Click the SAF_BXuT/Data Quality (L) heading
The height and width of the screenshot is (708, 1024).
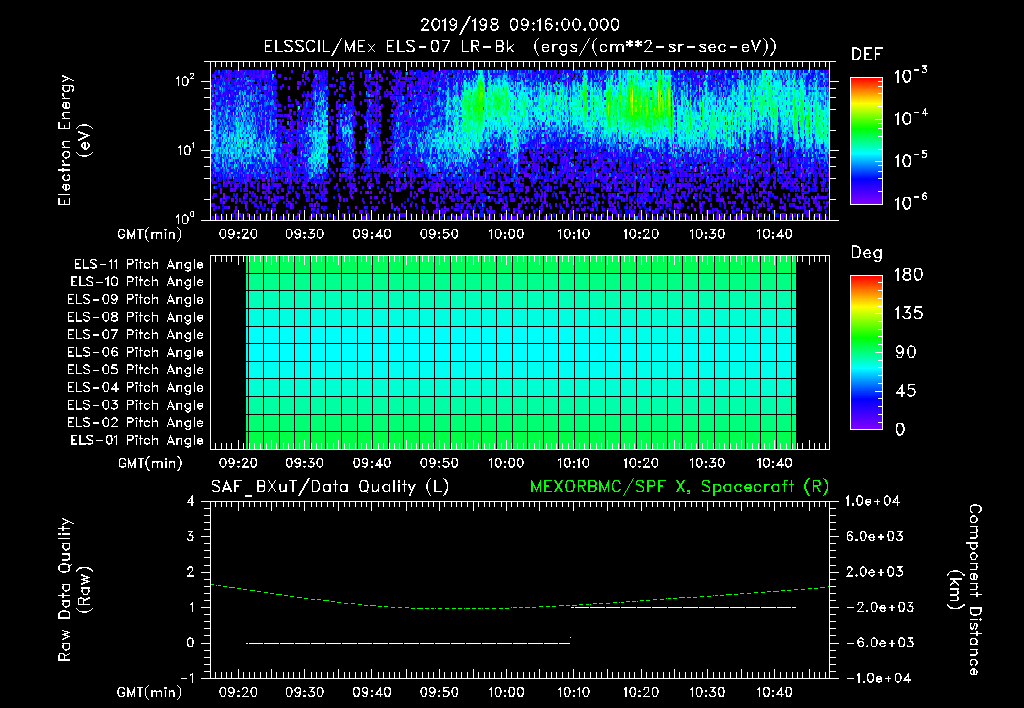(330, 487)
